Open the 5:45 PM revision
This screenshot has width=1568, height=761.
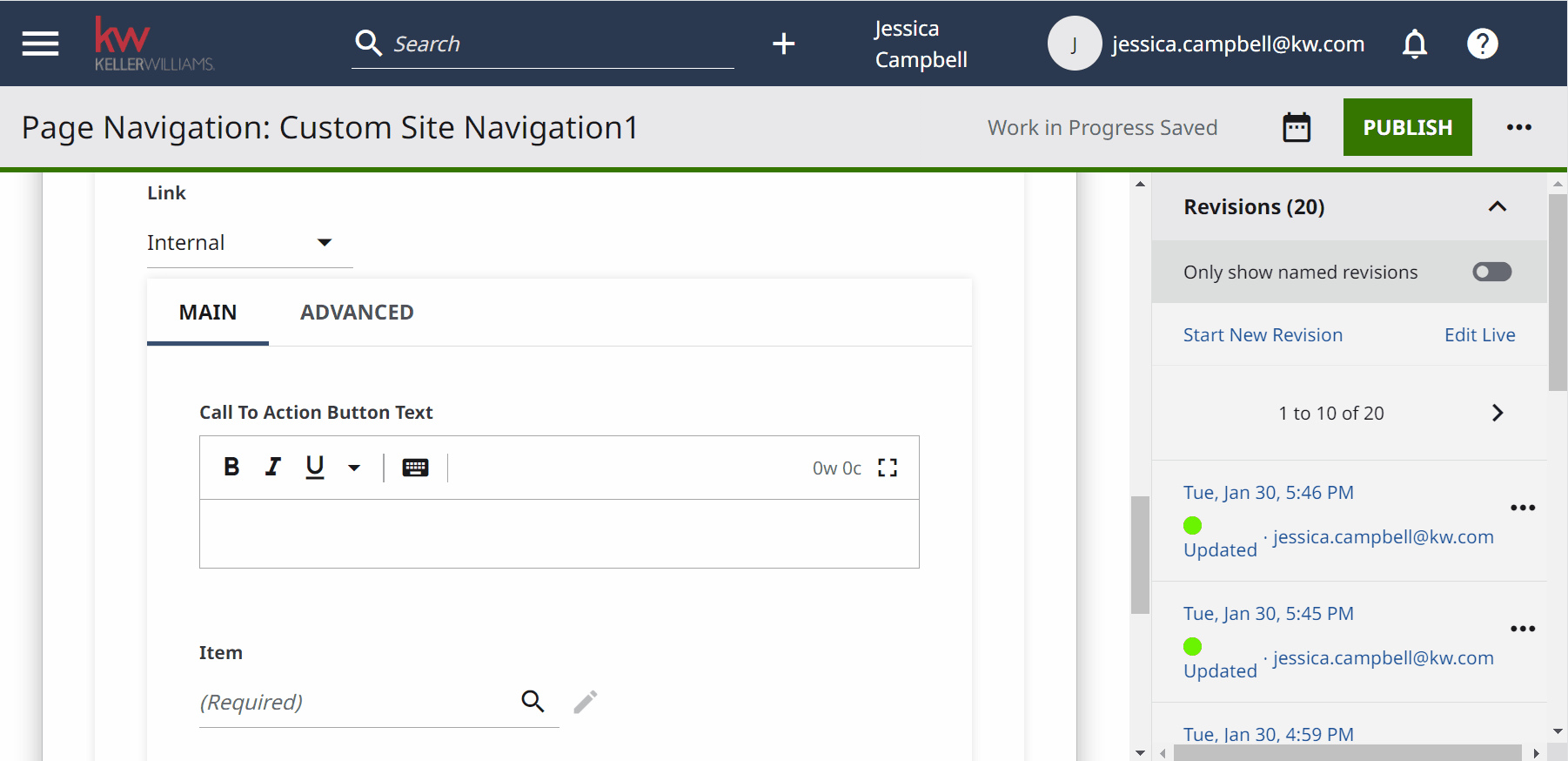pos(1268,614)
